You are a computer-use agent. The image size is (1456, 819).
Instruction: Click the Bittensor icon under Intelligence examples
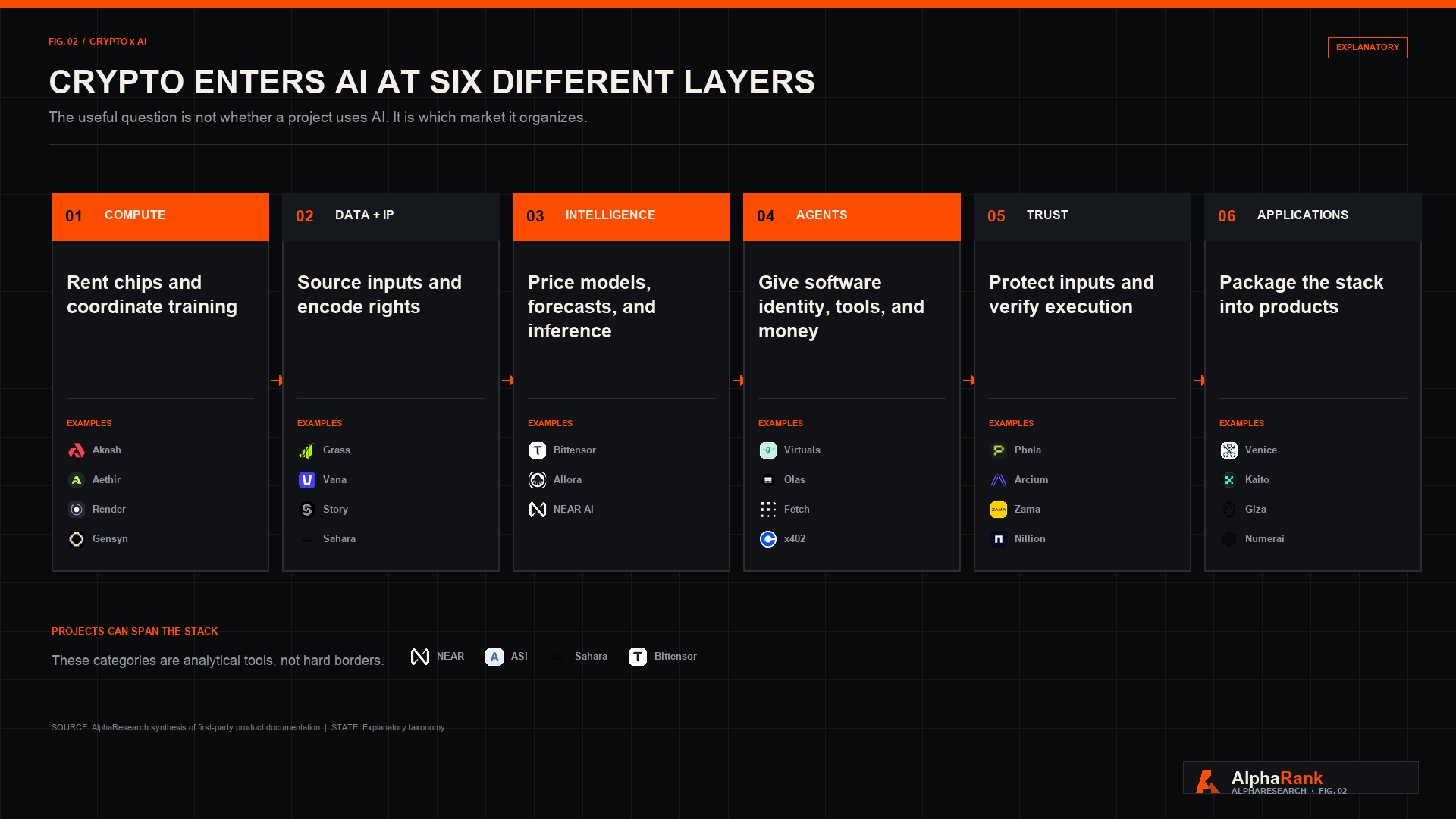[x=538, y=450]
